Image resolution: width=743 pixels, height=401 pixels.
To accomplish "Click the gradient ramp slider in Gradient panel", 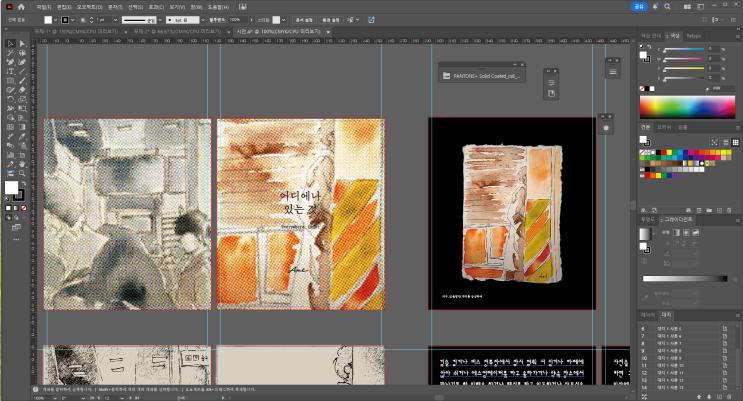I will click(x=685, y=279).
